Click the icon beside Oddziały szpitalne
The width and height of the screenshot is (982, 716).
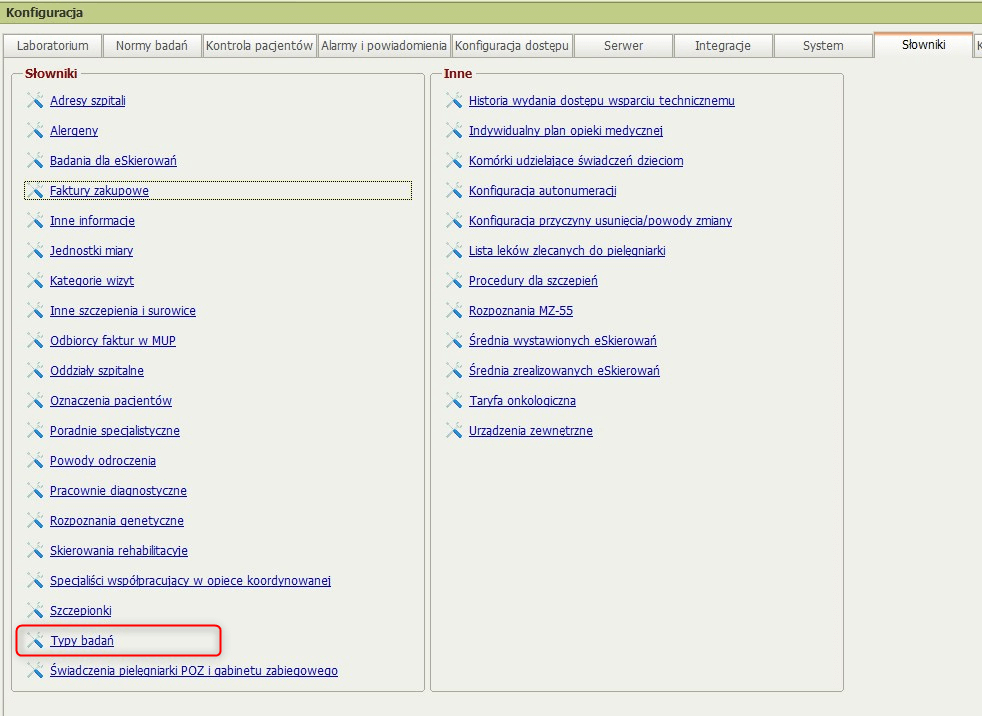(x=35, y=371)
